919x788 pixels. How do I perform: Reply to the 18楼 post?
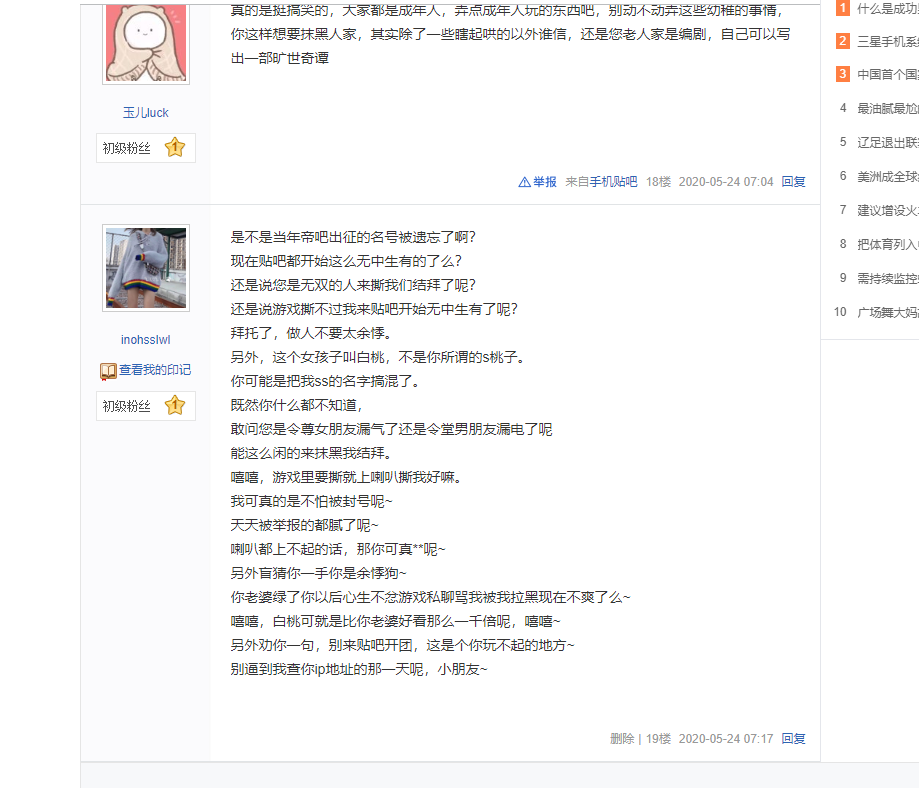(x=794, y=182)
